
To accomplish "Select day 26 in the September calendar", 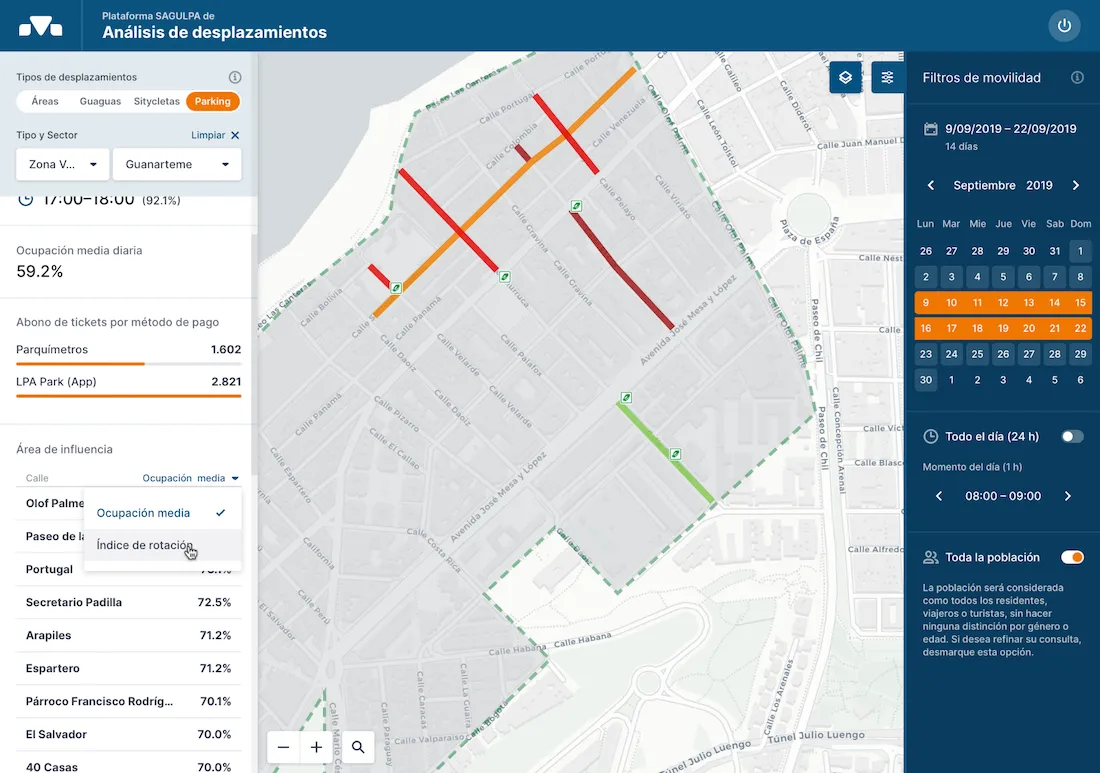I will [x=1003, y=353].
